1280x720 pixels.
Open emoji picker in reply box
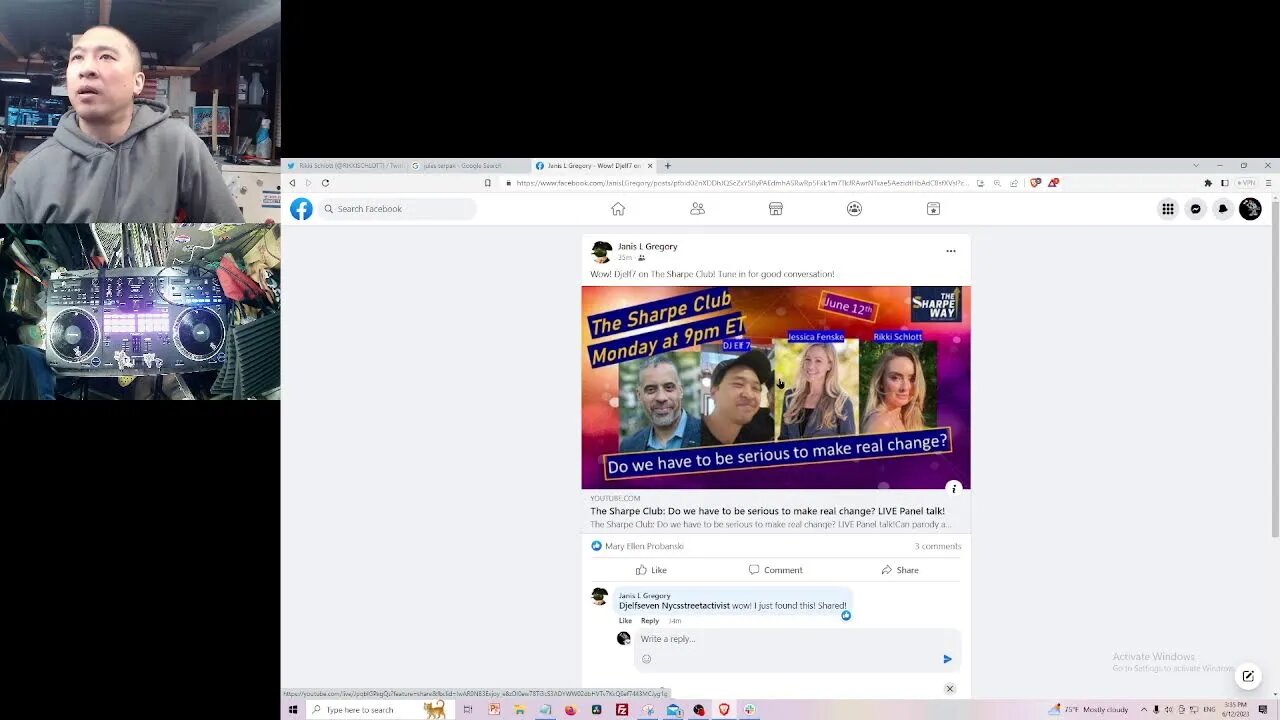click(x=646, y=659)
